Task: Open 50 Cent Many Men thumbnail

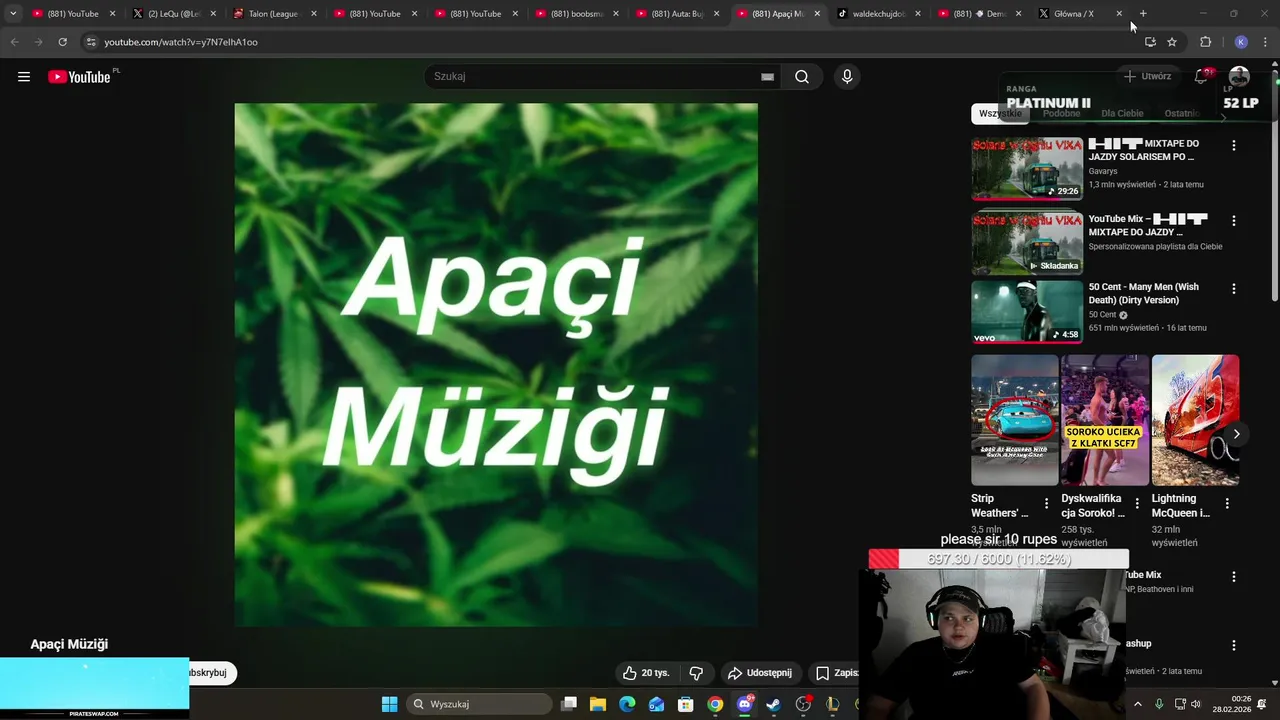Action: point(1027,311)
